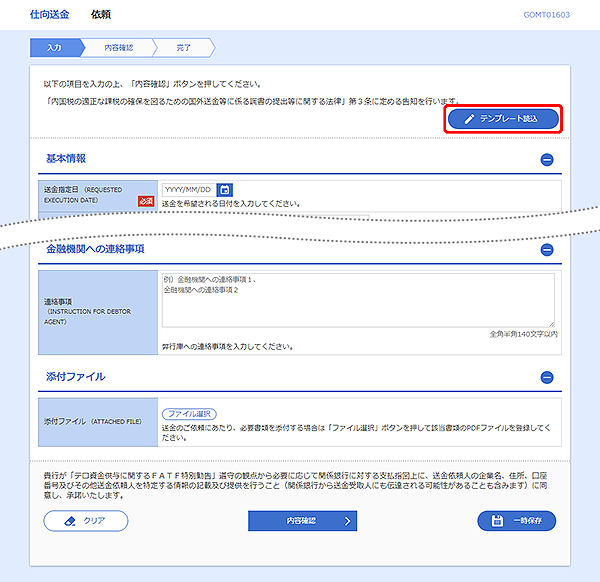Click the クリア button
Viewport: 600px width, 582px height.
click(x=86, y=521)
